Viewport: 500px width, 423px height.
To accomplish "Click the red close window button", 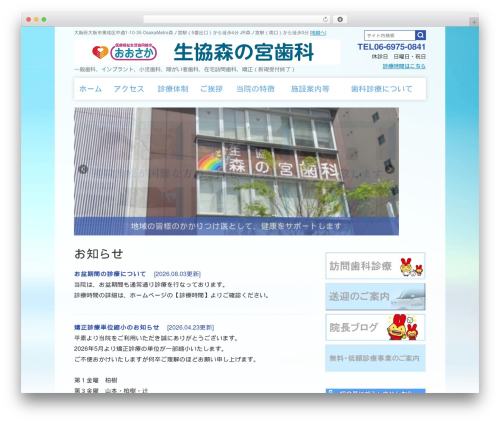I will (29, 19).
